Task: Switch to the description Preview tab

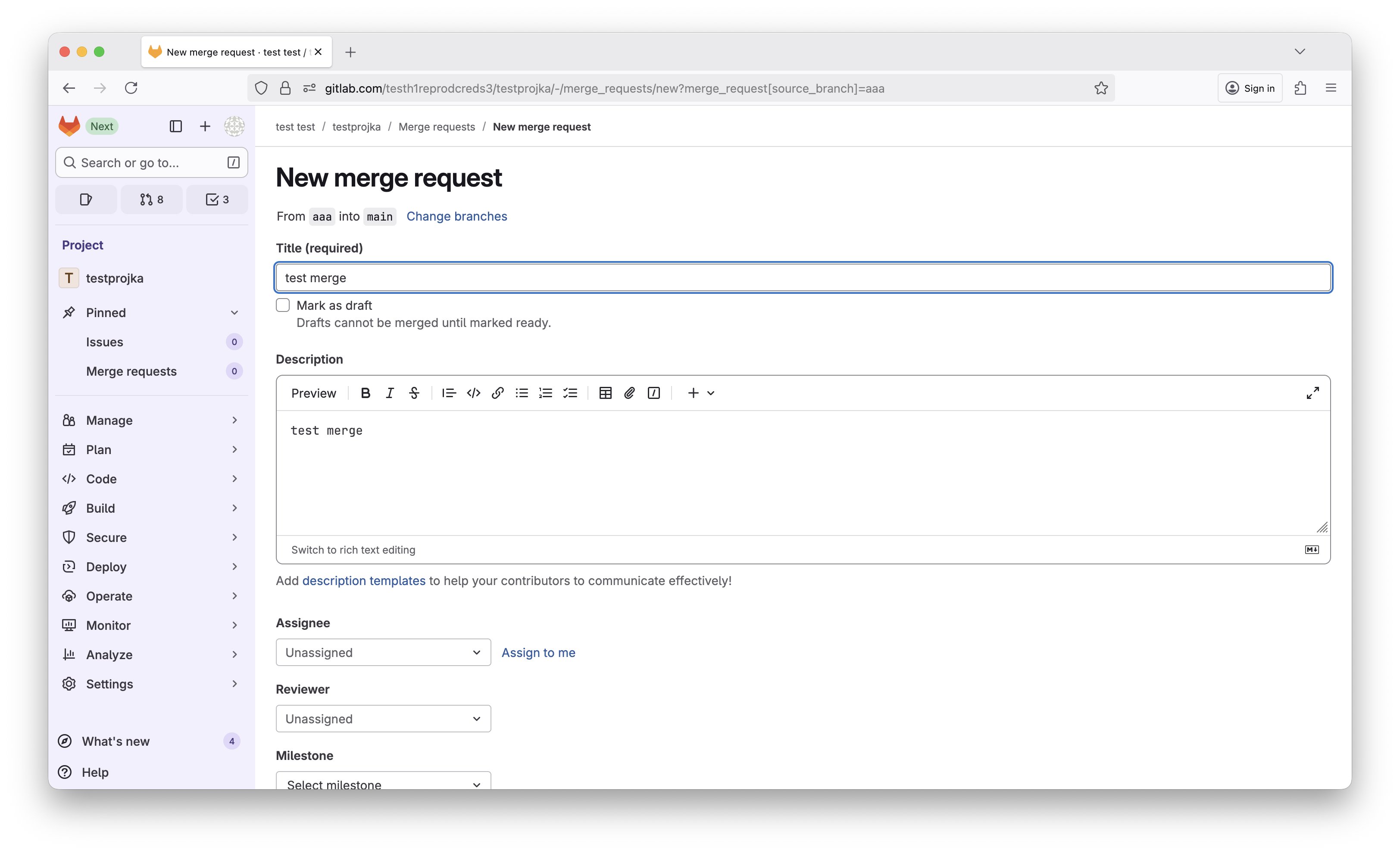Action: click(314, 393)
